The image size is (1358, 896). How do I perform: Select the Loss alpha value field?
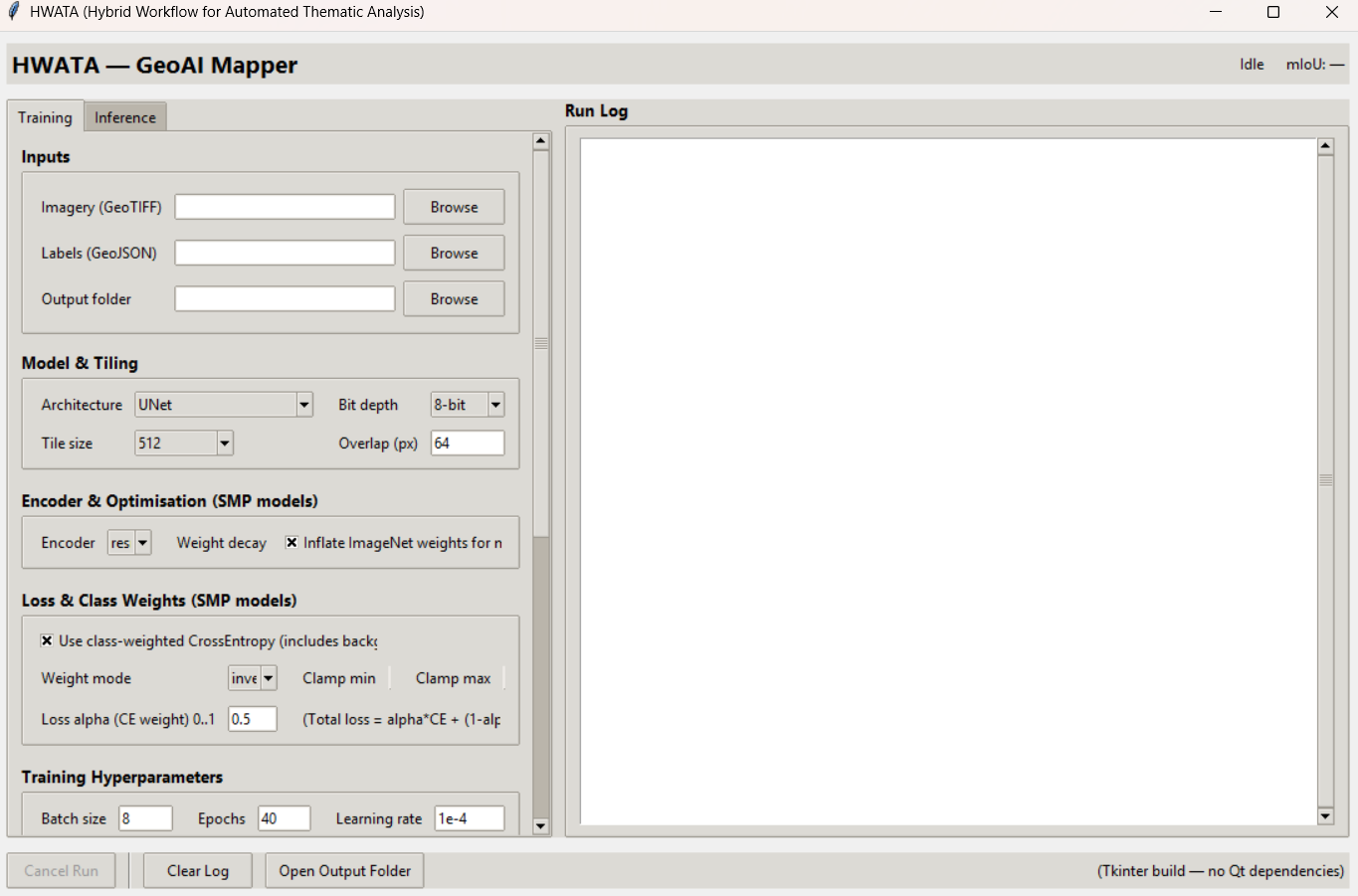click(252, 718)
